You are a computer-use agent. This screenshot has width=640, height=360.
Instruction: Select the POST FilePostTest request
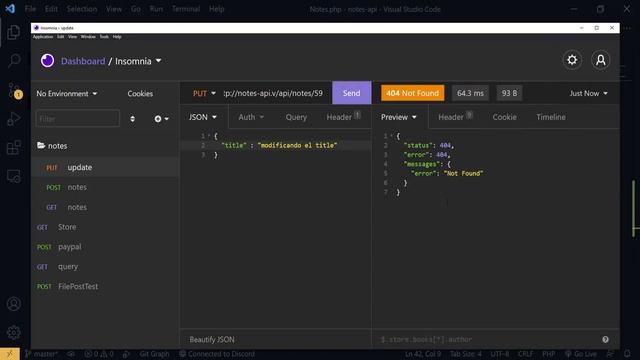pyautogui.click(x=105, y=287)
